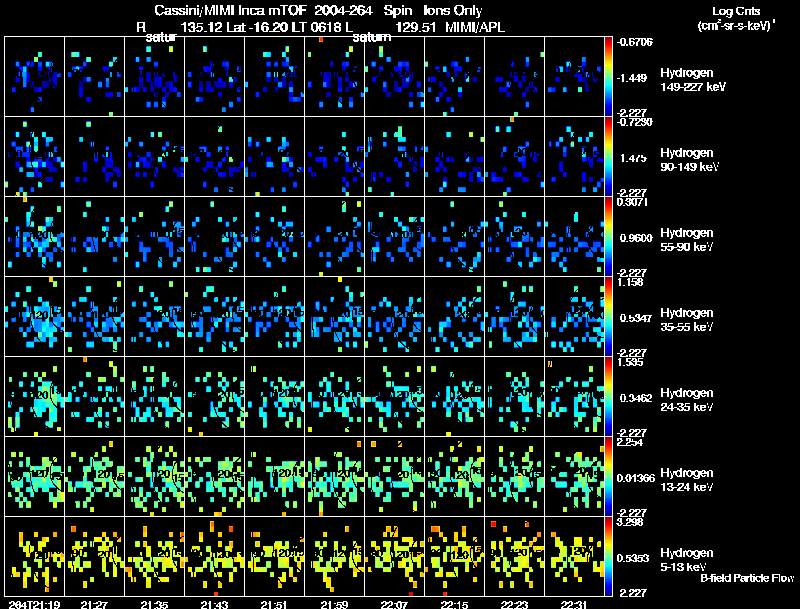Viewport: 800px width, 609px height.
Task: Click the 22:23 time label
Action: [514, 604]
